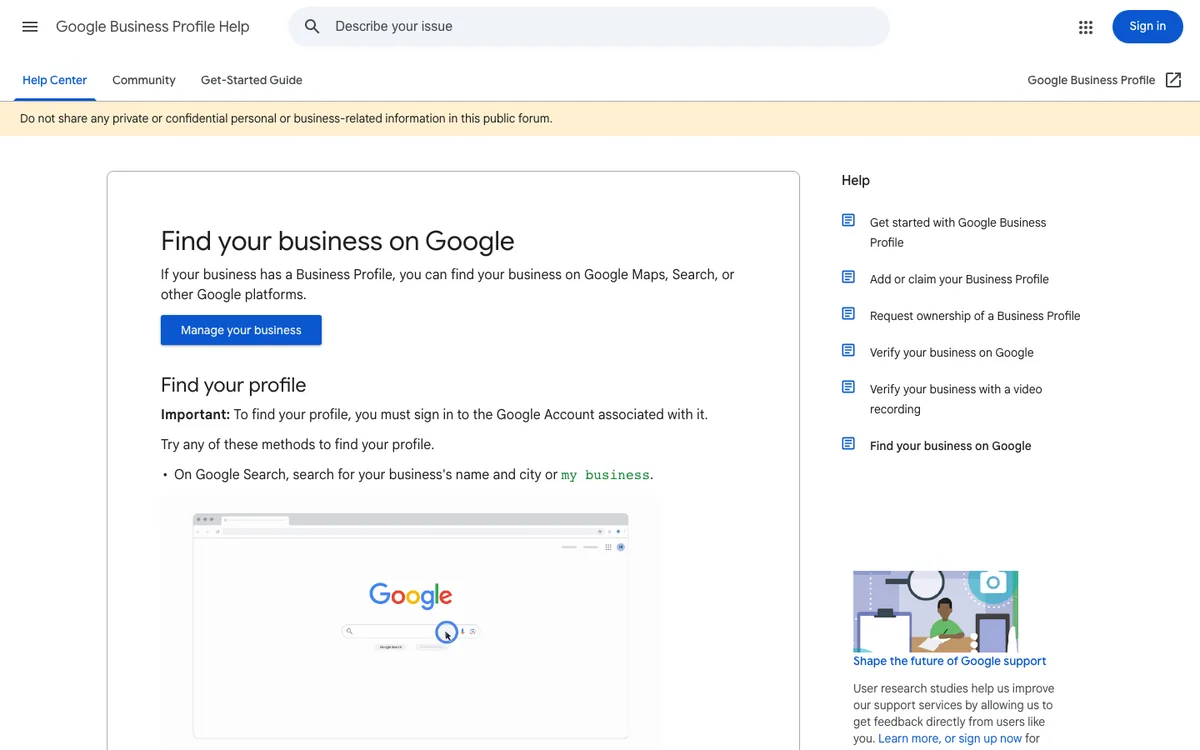The width and height of the screenshot is (1200, 750).
Task: Click the Manage your business button
Action: pos(241,330)
